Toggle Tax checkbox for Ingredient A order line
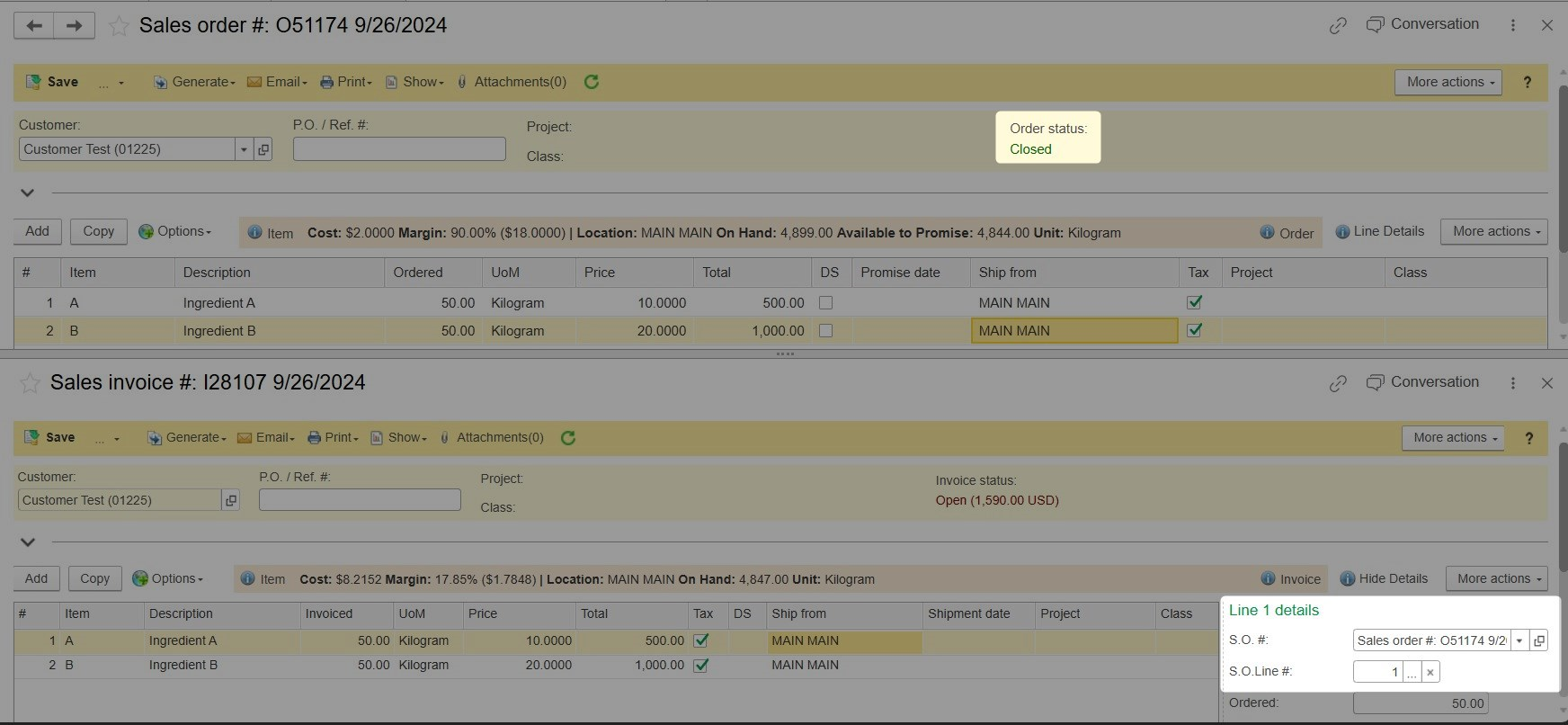This screenshot has width=1568, height=725. (x=1194, y=302)
